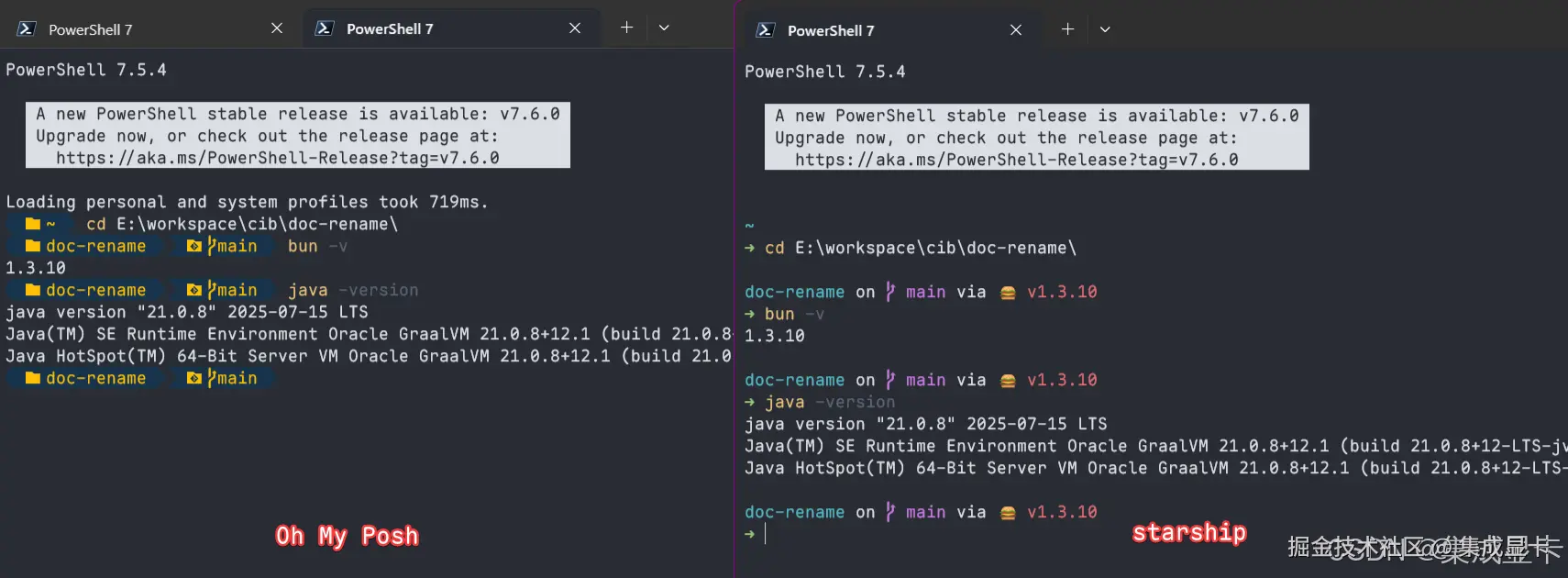
Task: Click the bun icon on the line above '→ bun -v'
Action: coord(1008,293)
